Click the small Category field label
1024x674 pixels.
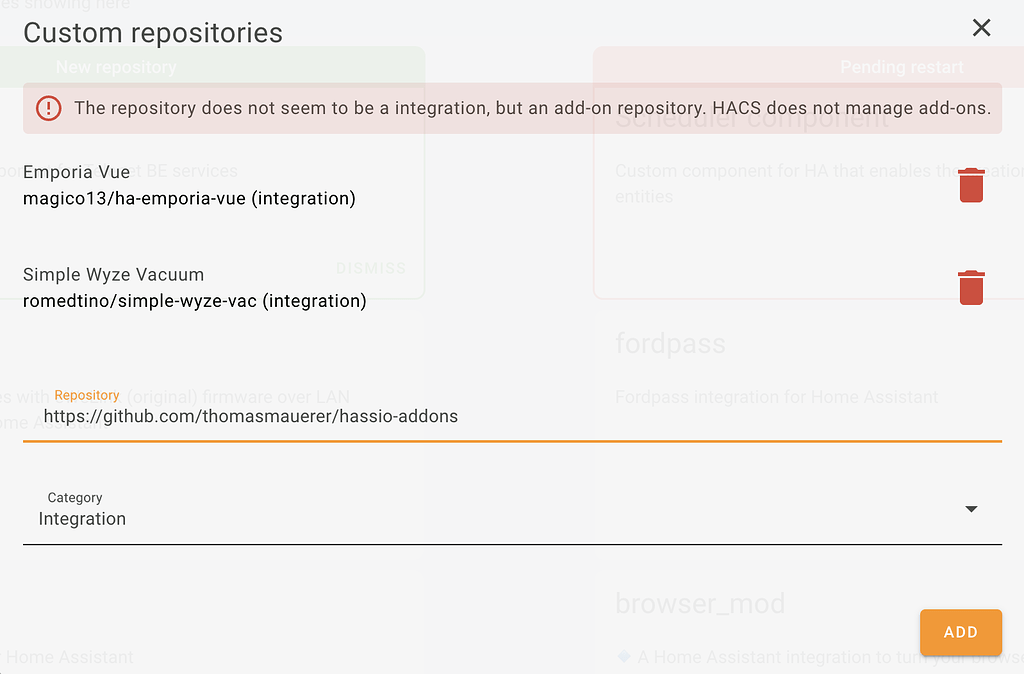pyautogui.click(x=75, y=497)
